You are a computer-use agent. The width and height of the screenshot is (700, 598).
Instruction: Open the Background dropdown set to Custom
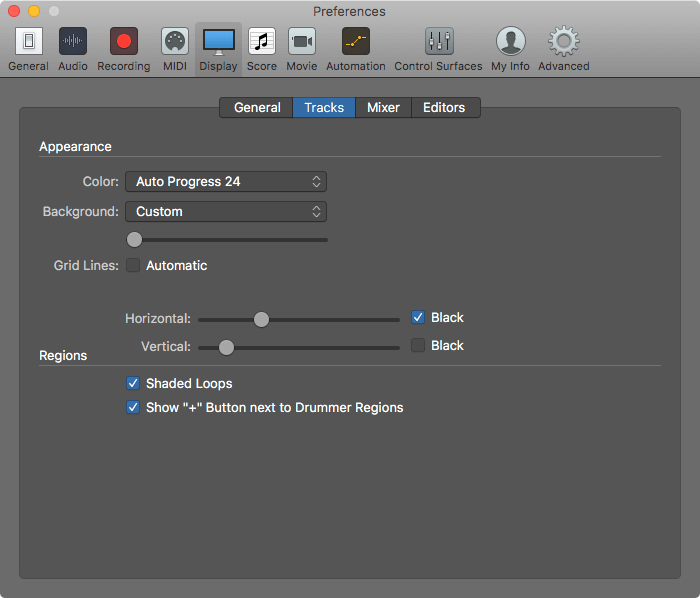pyautogui.click(x=226, y=212)
